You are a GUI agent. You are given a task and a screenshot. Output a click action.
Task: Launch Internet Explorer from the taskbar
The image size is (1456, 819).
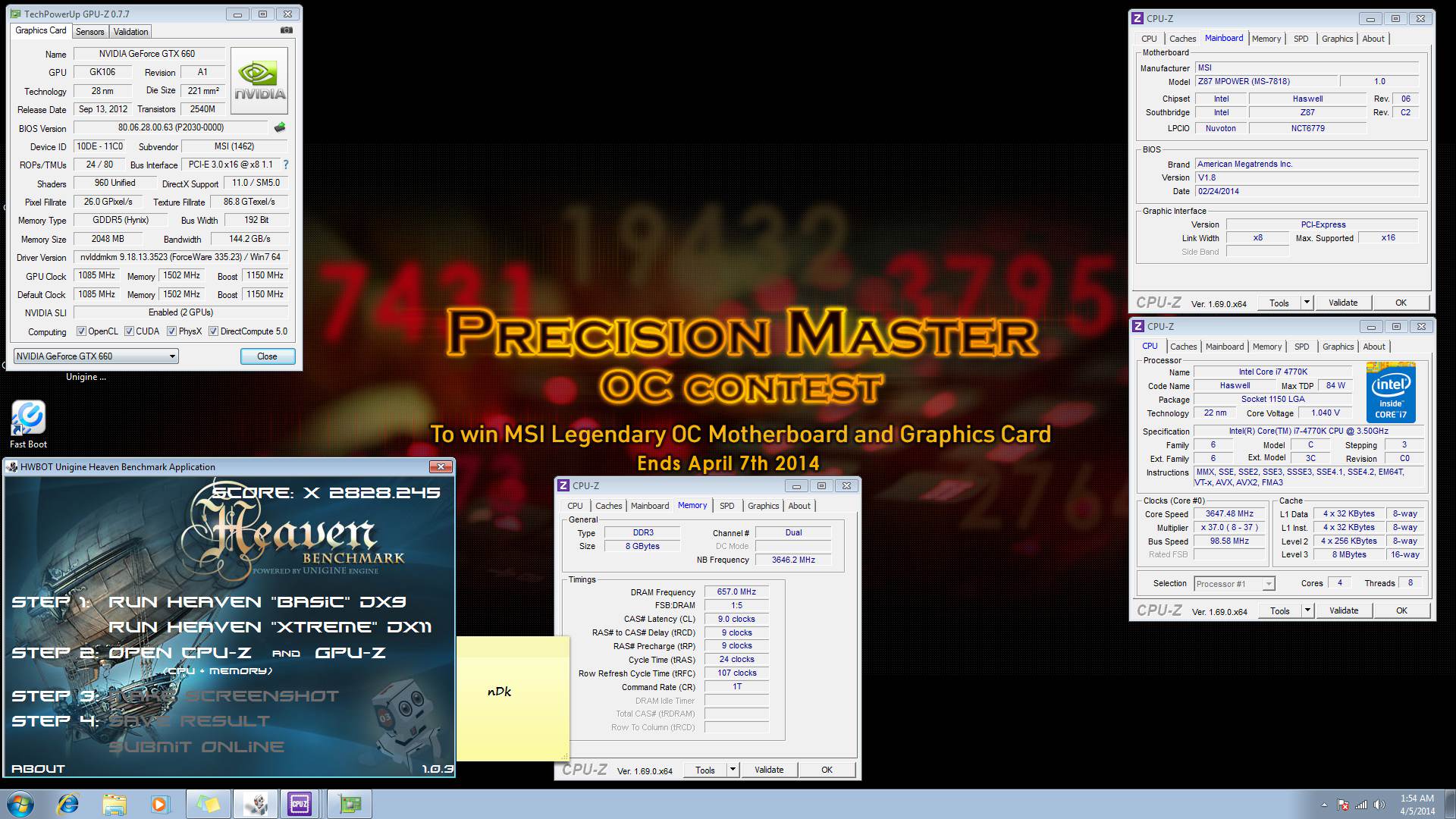68,804
